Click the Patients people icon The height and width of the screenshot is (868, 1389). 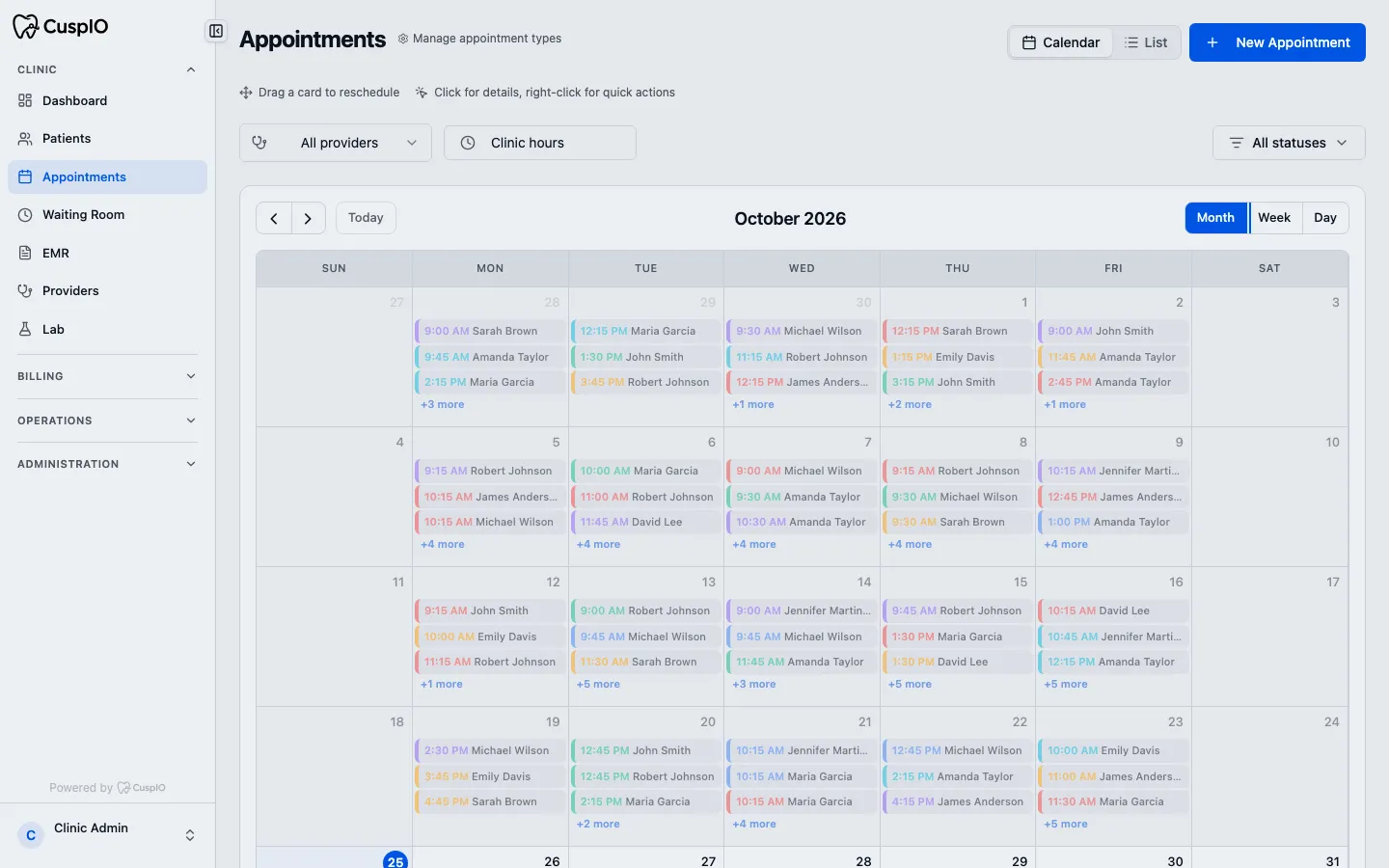(x=25, y=139)
